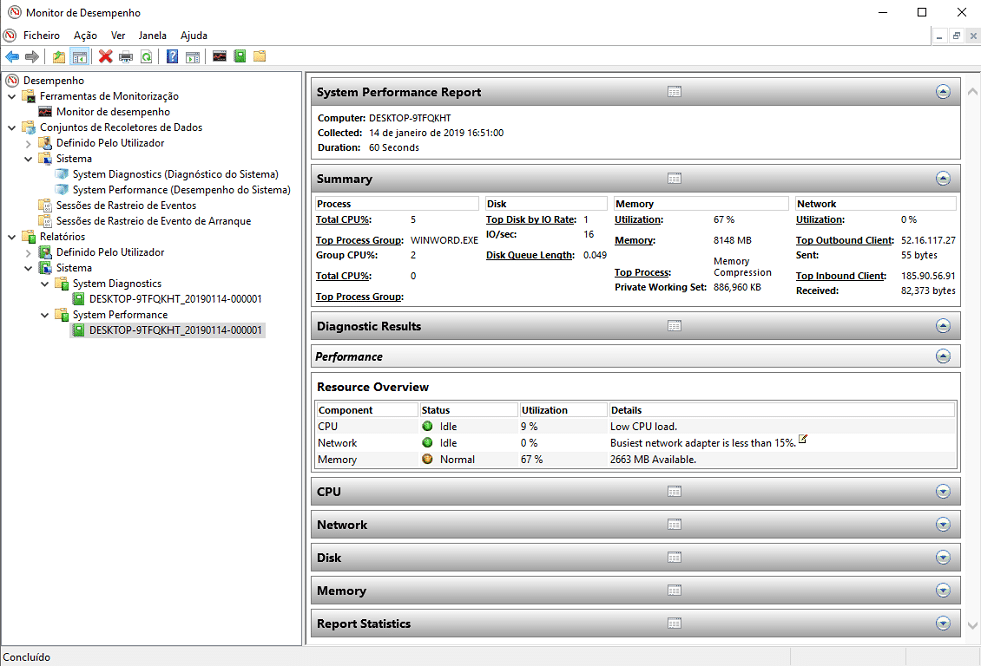The image size is (981, 666).
Task: Collapse the Ferramentas de Monitorização tree node
Action: [12, 96]
